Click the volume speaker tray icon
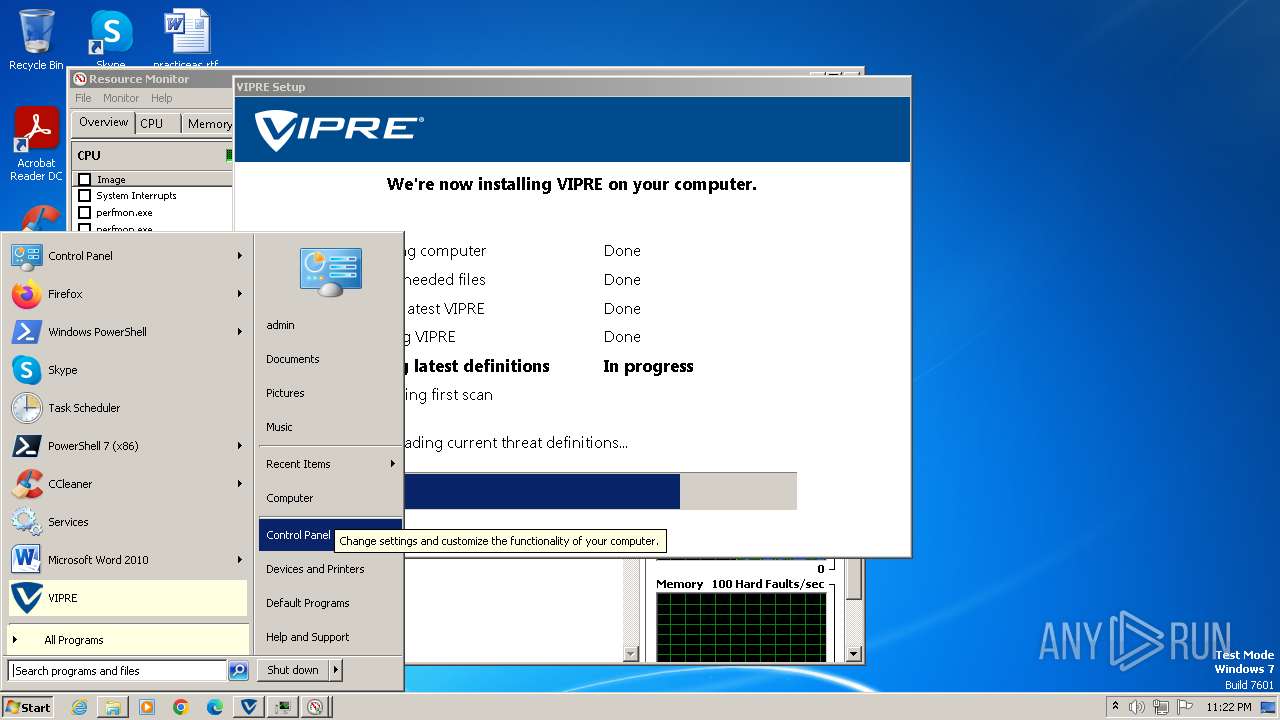This screenshot has height=720, width=1280. [x=1136, y=707]
